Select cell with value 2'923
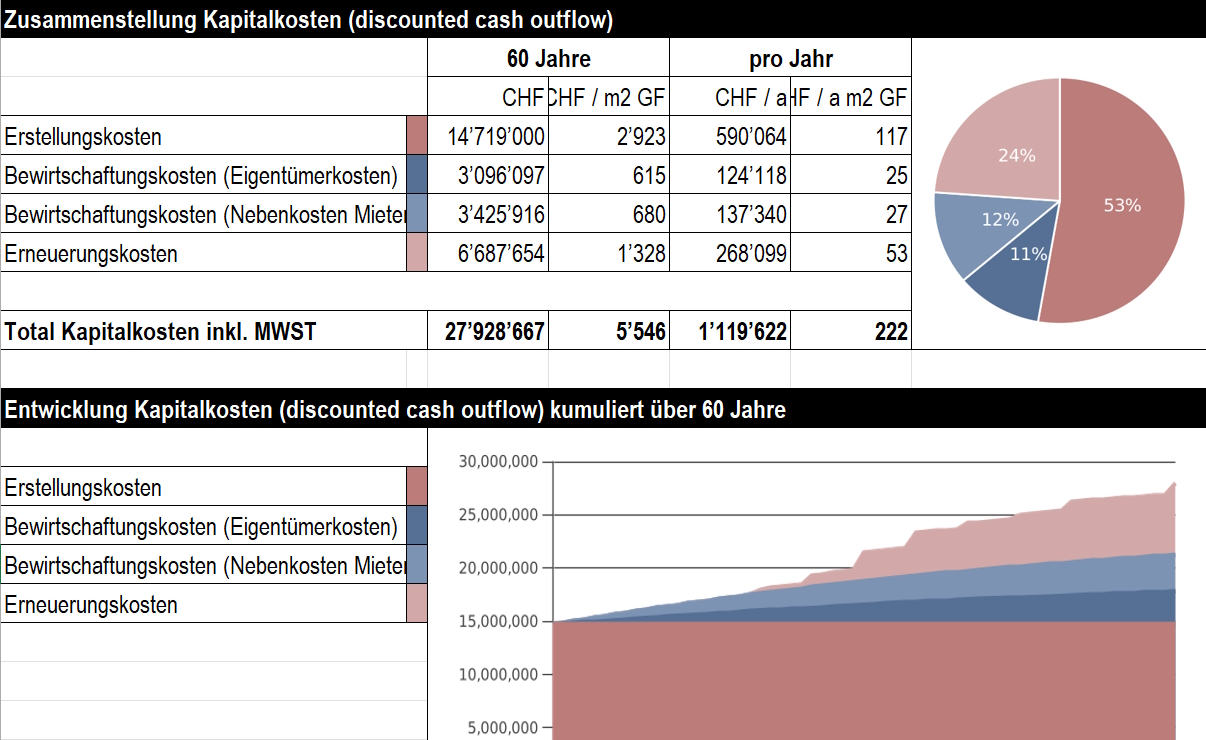 (609, 135)
